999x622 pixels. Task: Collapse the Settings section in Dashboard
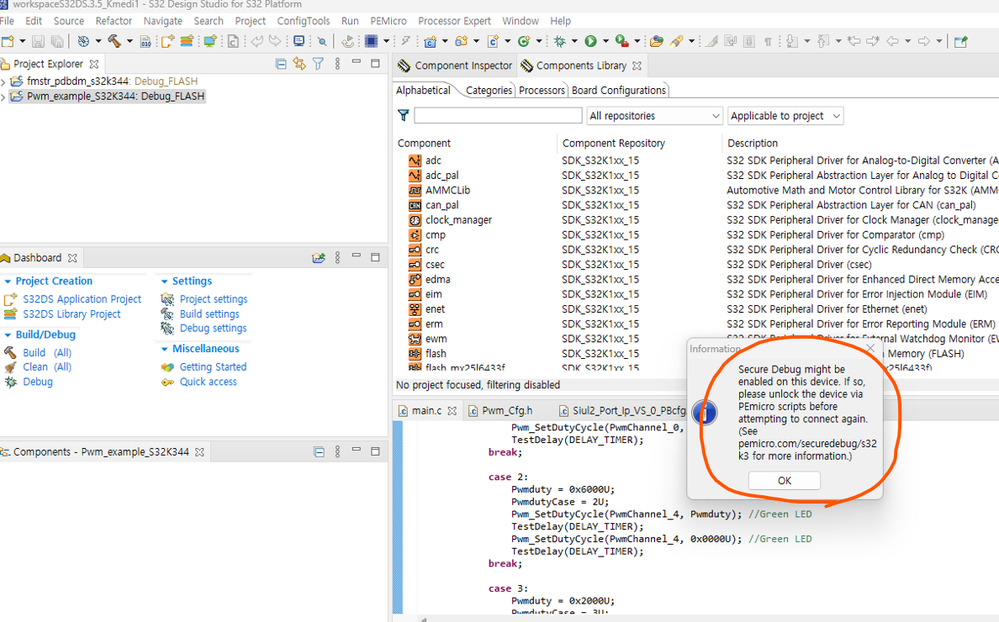(164, 281)
